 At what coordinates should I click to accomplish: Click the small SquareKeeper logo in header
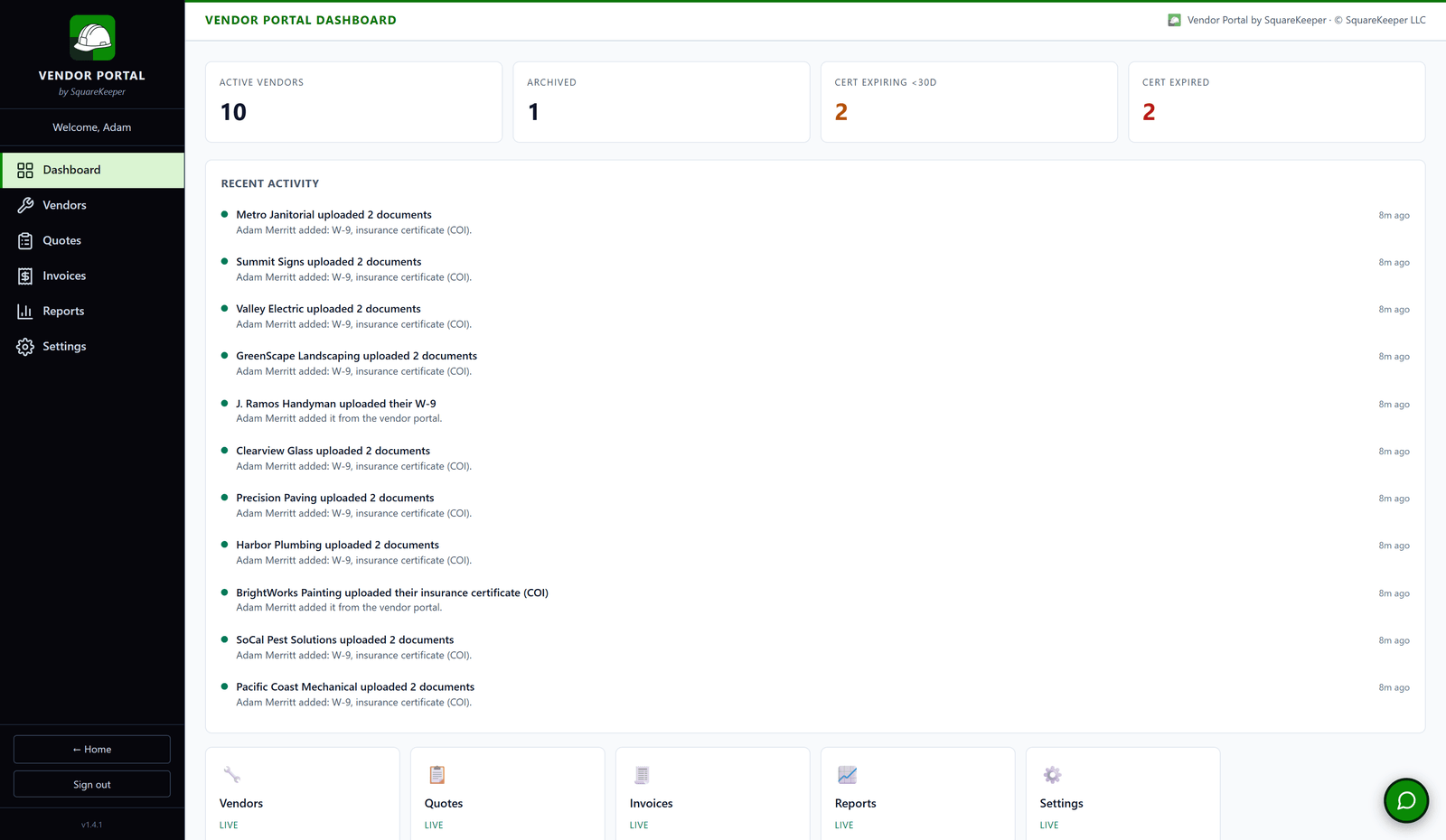pyautogui.click(x=1174, y=20)
